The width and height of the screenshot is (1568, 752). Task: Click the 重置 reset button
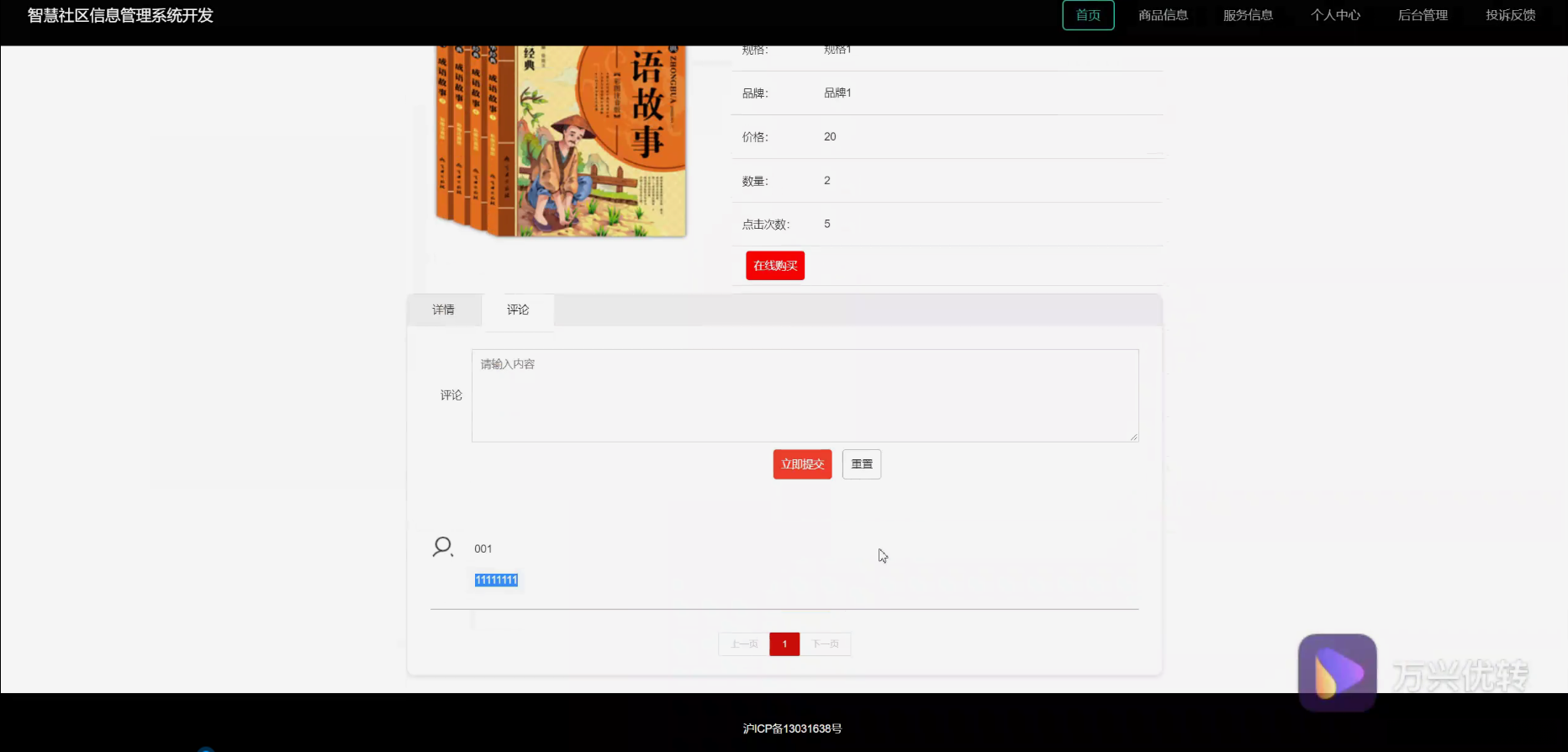coord(862,464)
